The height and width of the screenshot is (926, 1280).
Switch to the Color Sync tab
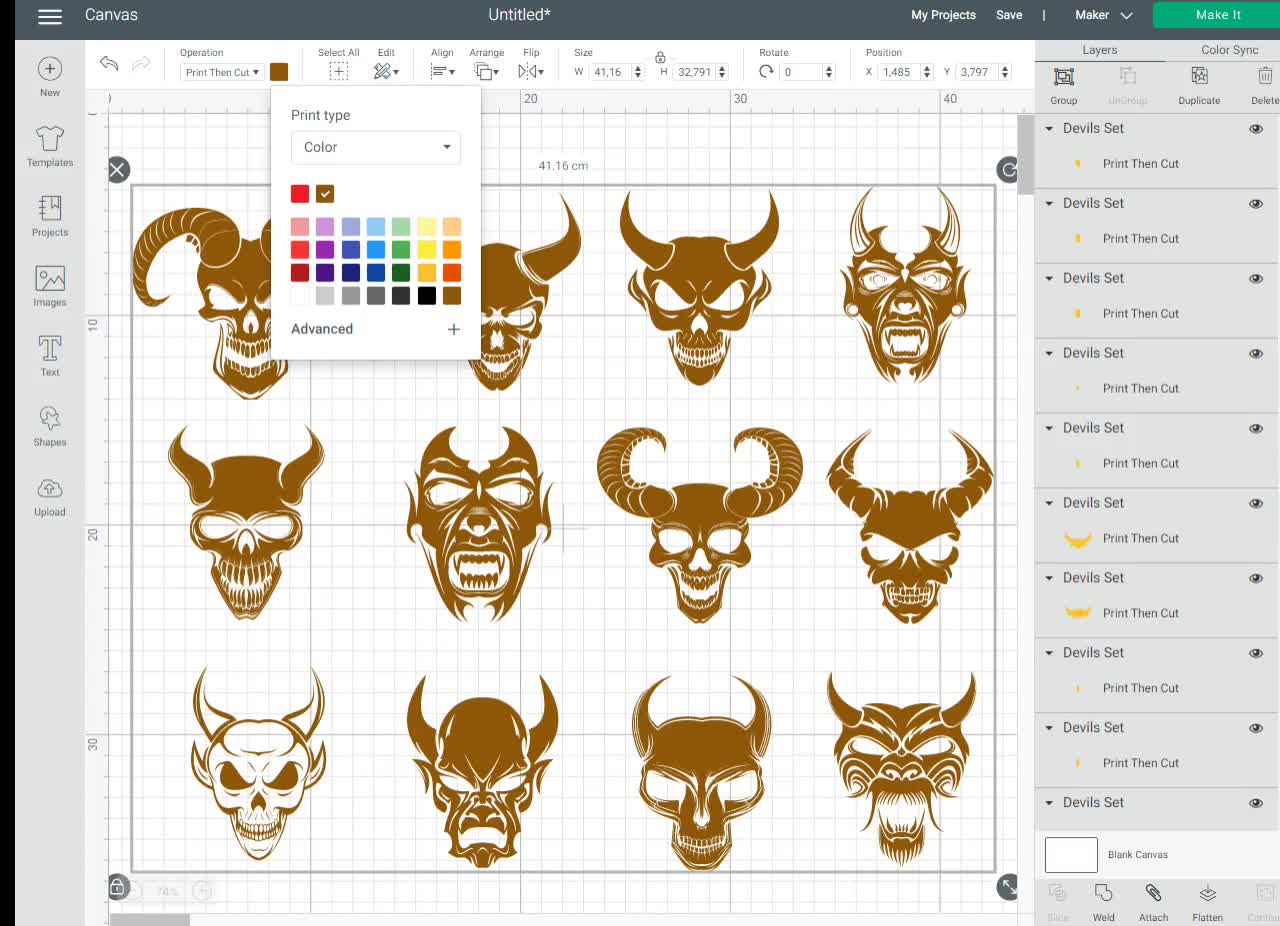point(1230,50)
